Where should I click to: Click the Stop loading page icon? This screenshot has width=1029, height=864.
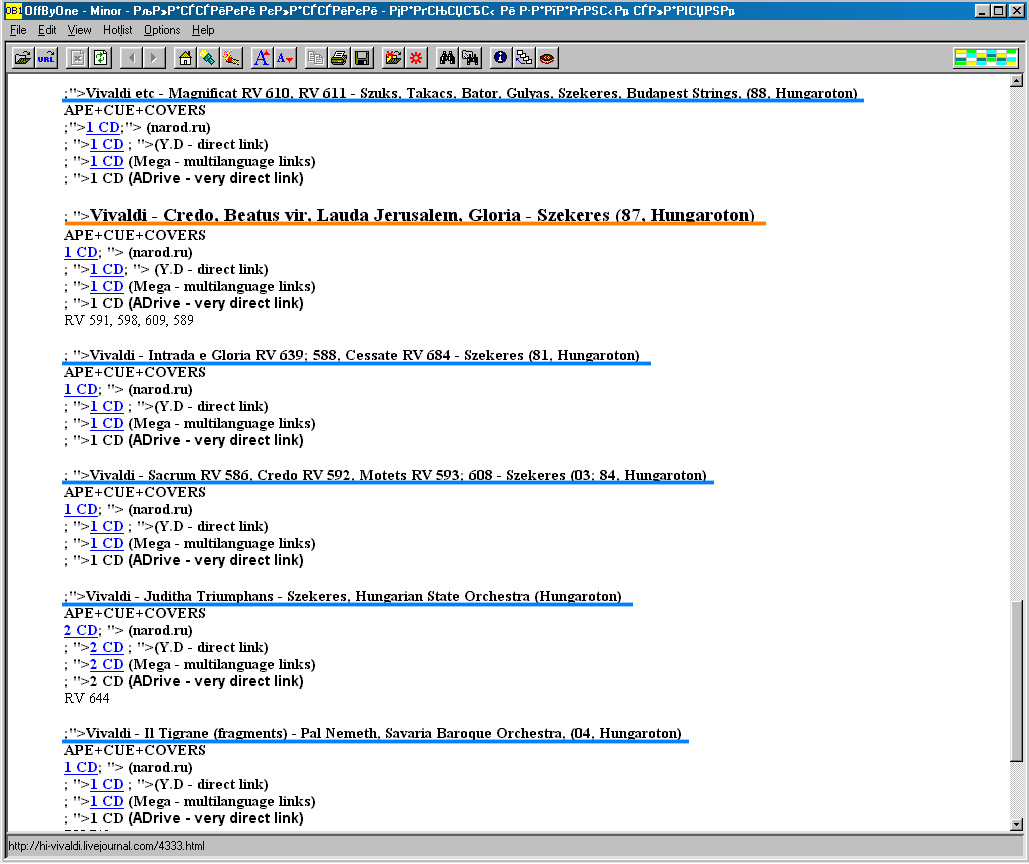coord(77,58)
